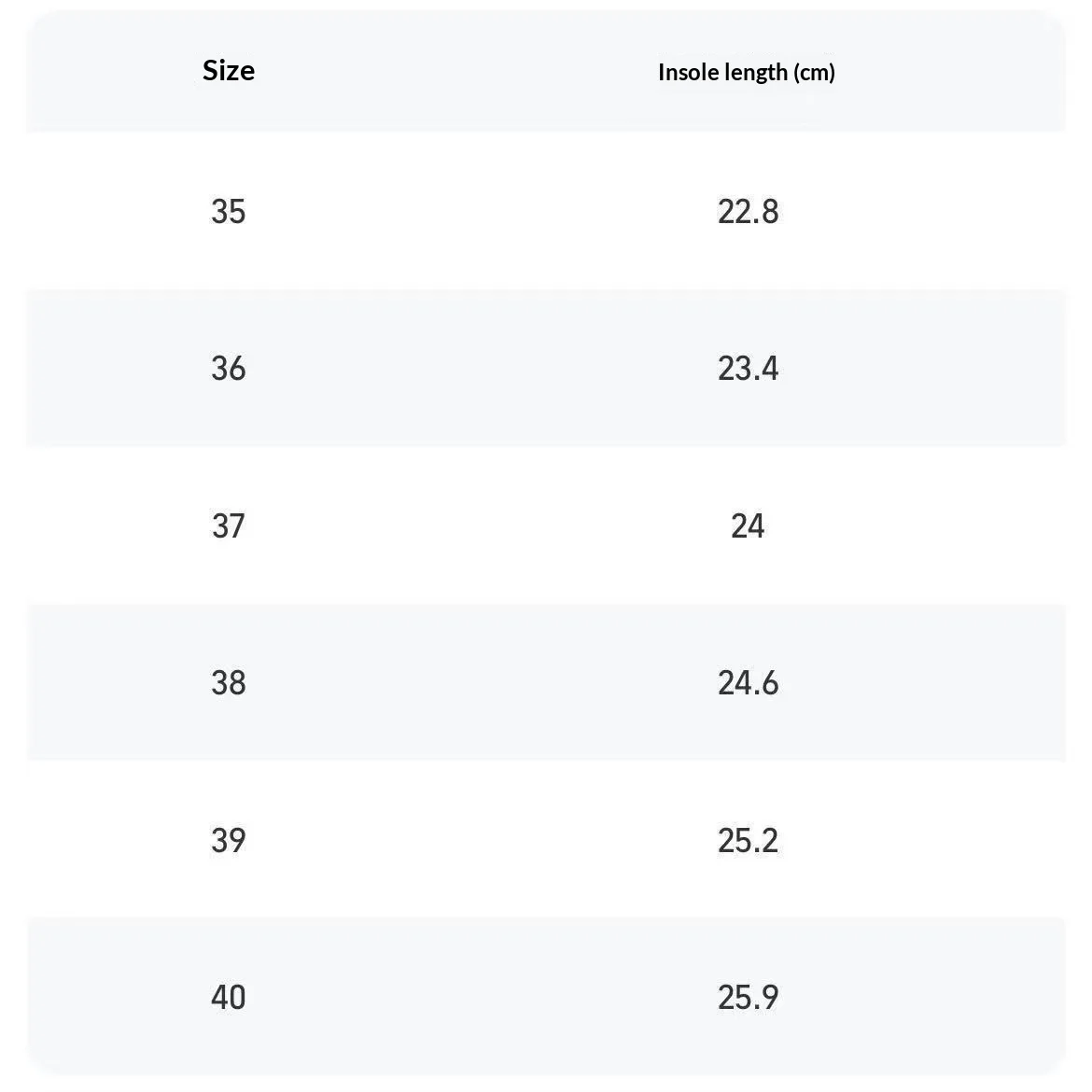Click the Size column header
The image size is (1092, 1092).
229,70
